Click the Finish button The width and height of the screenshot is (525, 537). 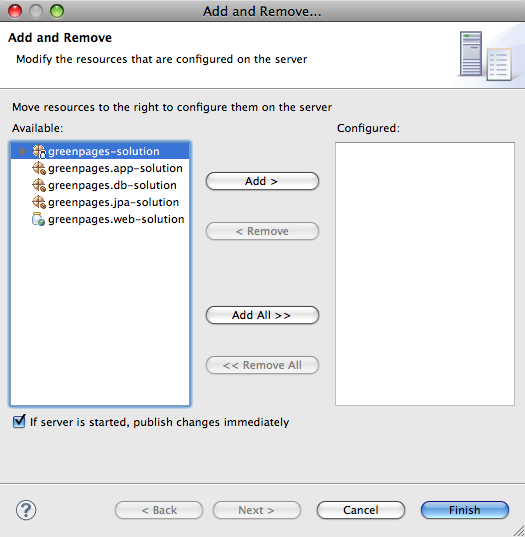coord(465,510)
